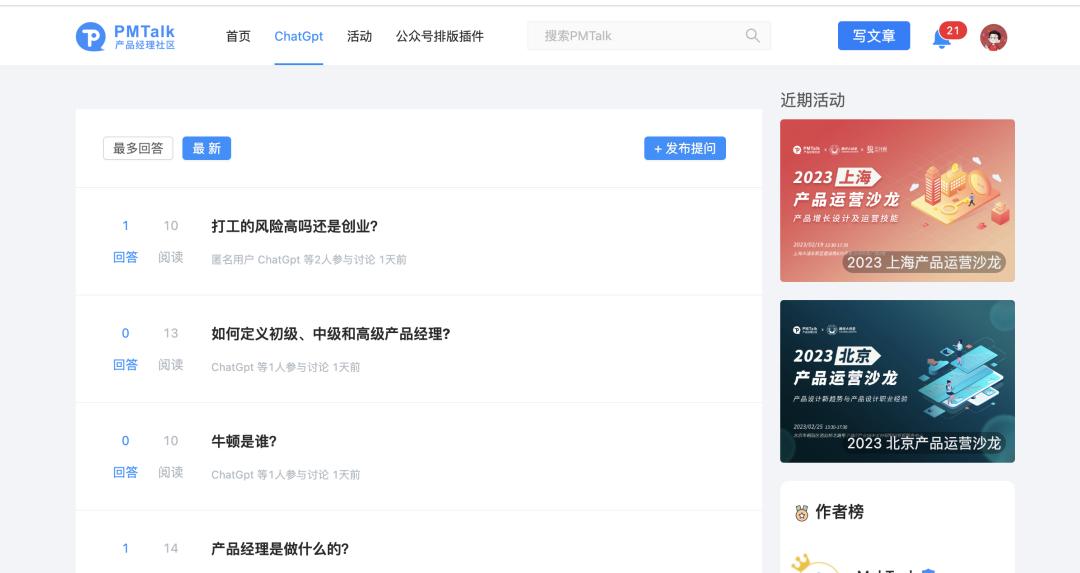1080x573 pixels.
Task: Open question 牛顿是谁?
Action: [244, 441]
